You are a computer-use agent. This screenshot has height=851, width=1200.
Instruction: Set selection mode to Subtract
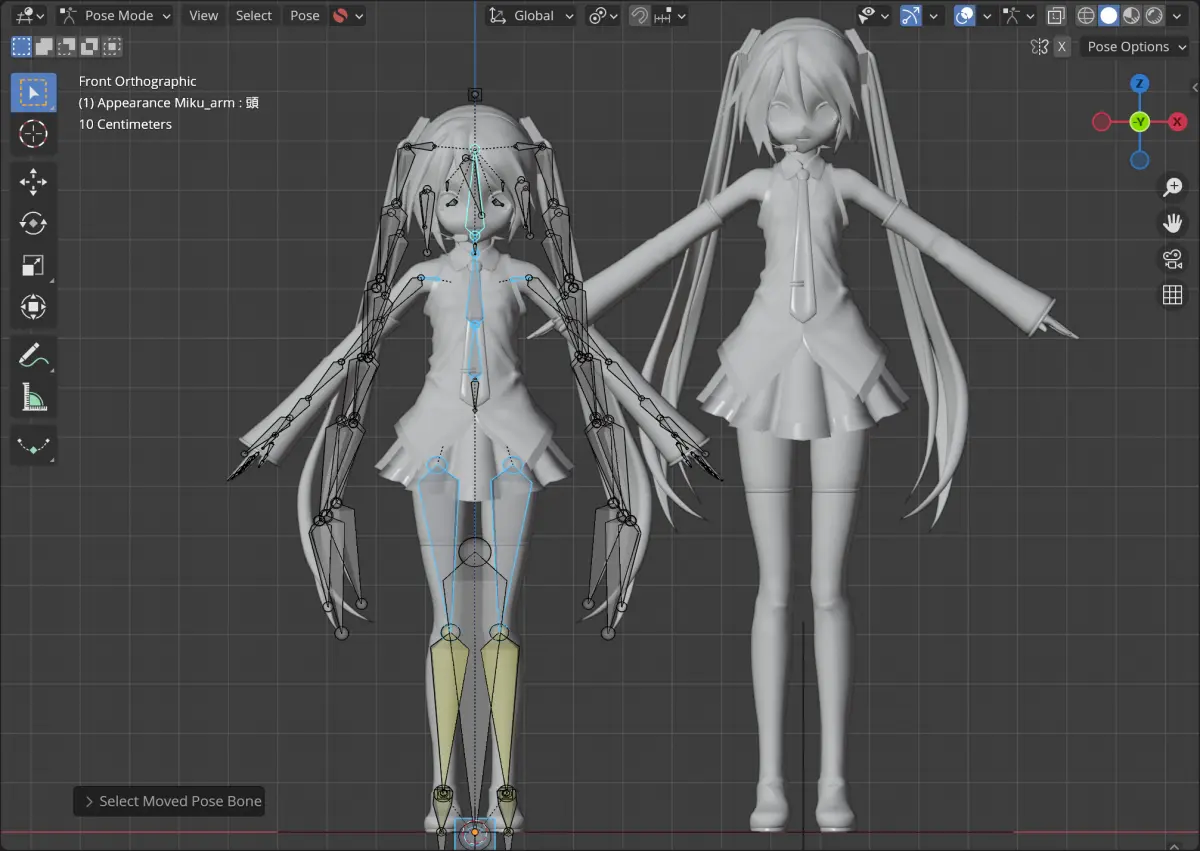pyautogui.click(x=67, y=46)
